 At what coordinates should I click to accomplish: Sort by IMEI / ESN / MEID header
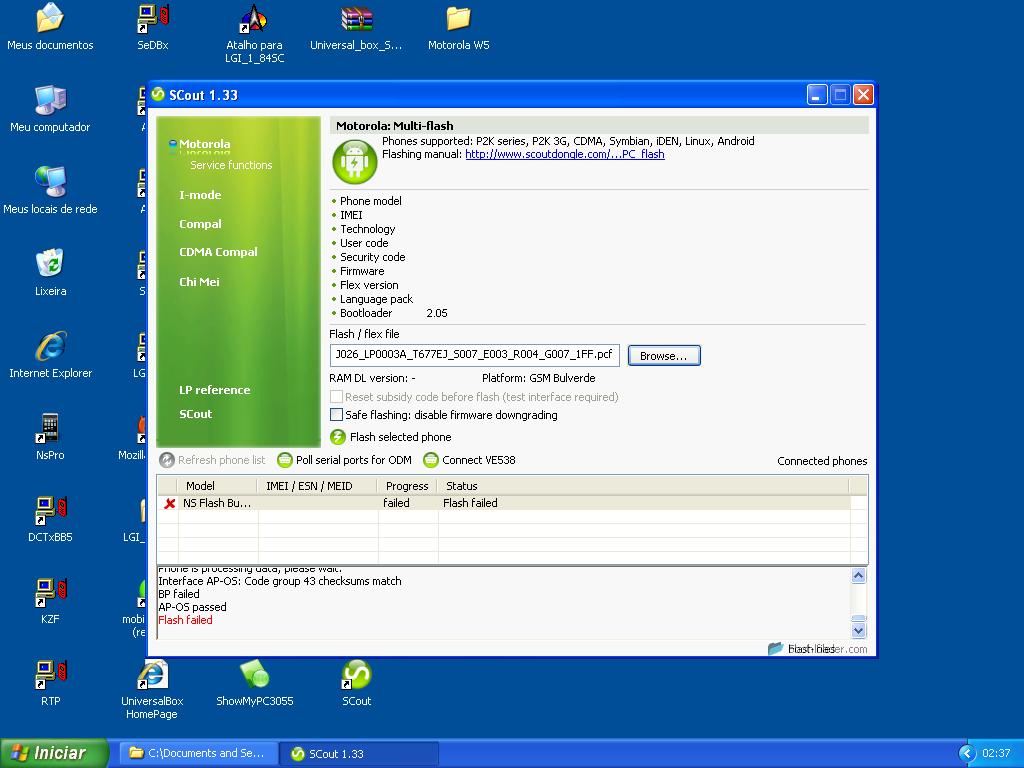click(317, 486)
